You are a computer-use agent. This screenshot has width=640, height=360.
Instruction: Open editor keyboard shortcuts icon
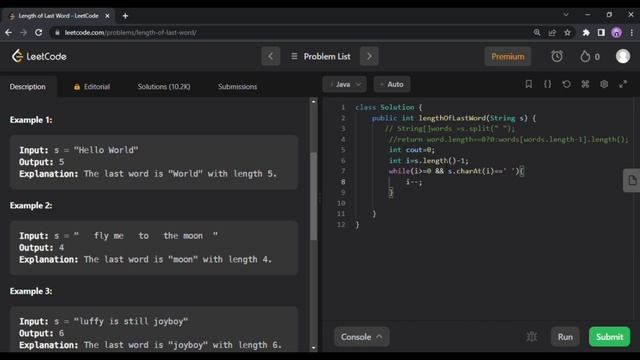[x=585, y=84]
